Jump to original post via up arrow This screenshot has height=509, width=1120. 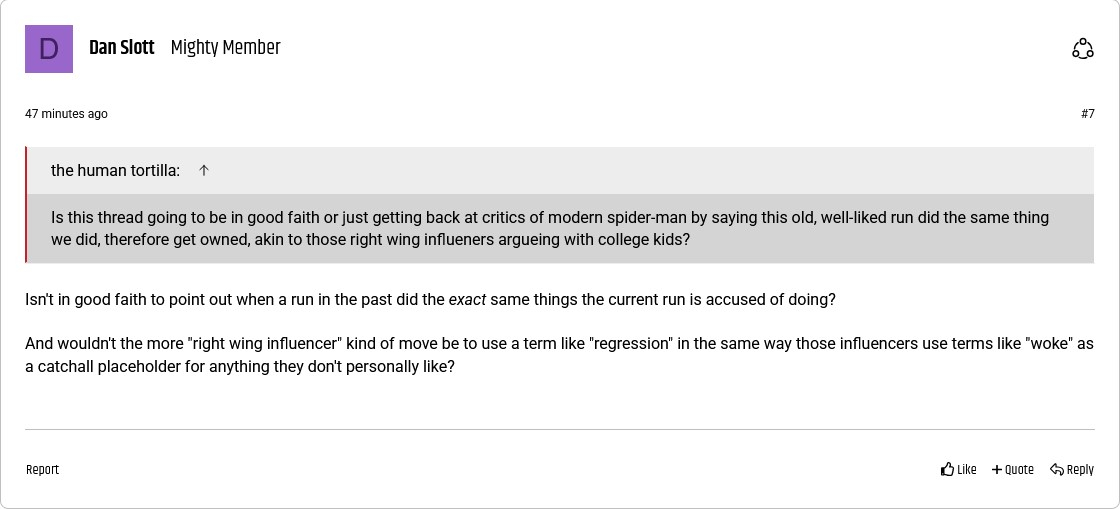pyautogui.click(x=204, y=170)
